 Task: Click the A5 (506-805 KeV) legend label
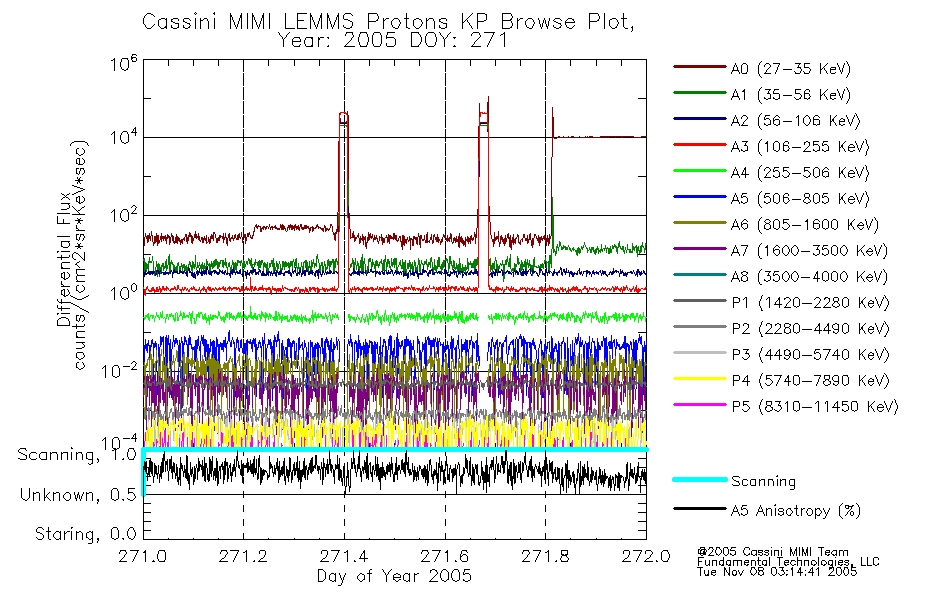[x=800, y=199]
